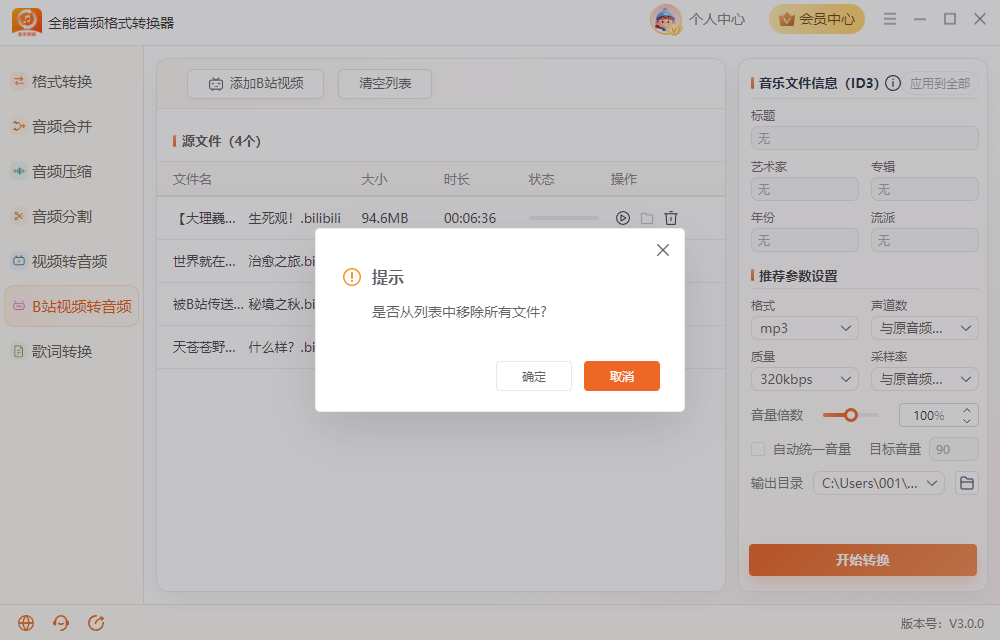Viewport: 1000px width, 640px height.
Task: Enable the 自动统一音量 checkbox
Action: click(x=758, y=449)
